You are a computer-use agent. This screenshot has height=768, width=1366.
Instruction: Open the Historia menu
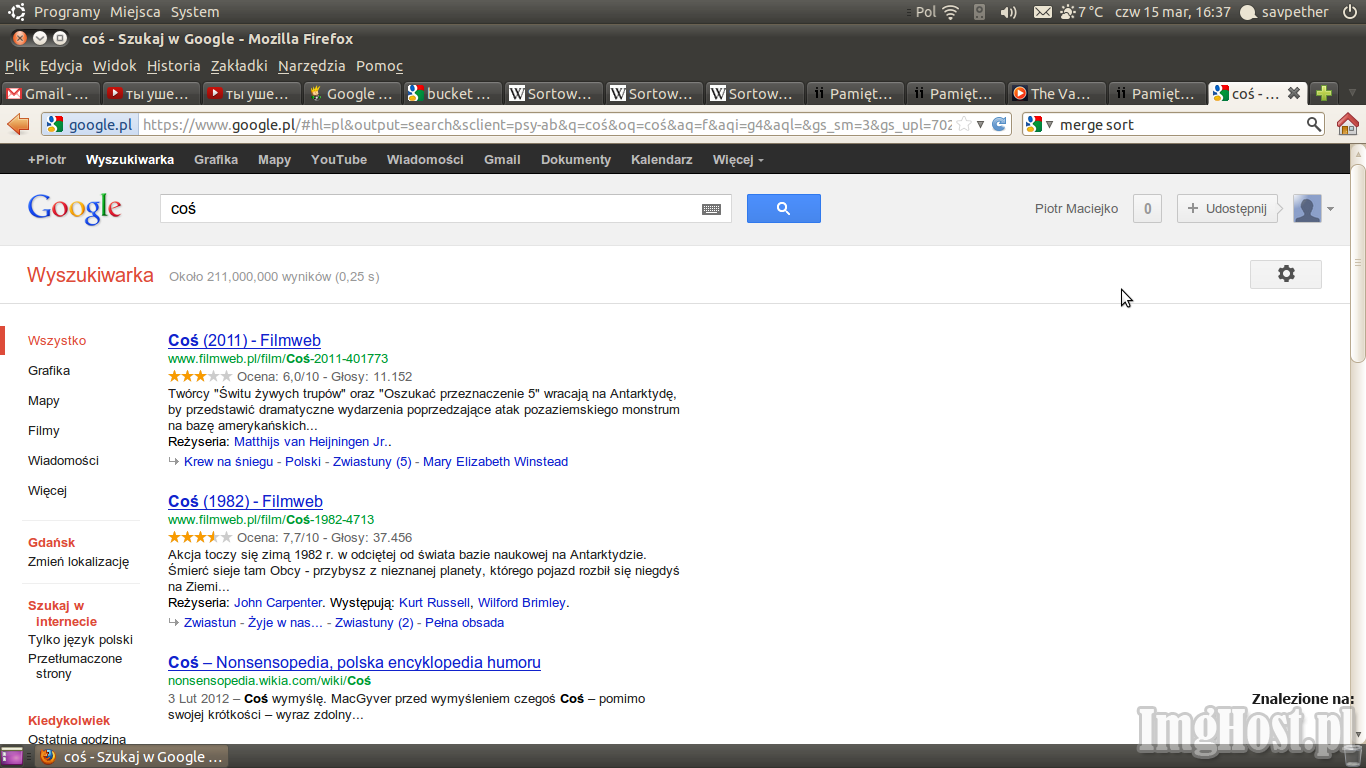click(174, 66)
